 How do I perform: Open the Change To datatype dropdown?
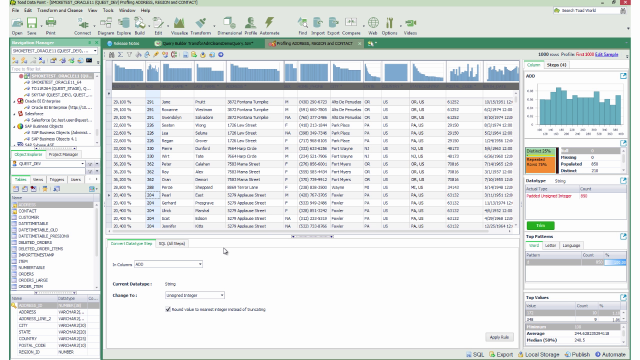pos(222,295)
